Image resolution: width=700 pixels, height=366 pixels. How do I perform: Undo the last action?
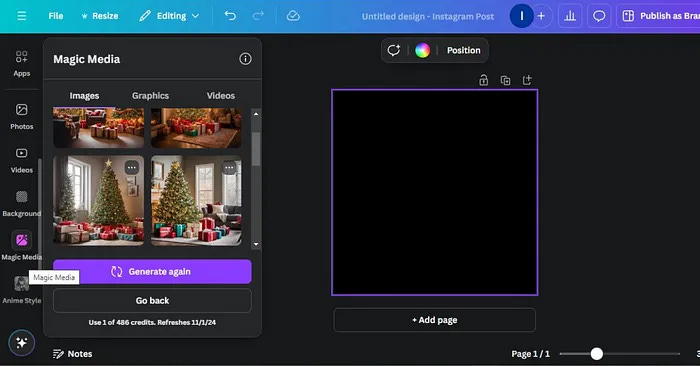click(230, 16)
